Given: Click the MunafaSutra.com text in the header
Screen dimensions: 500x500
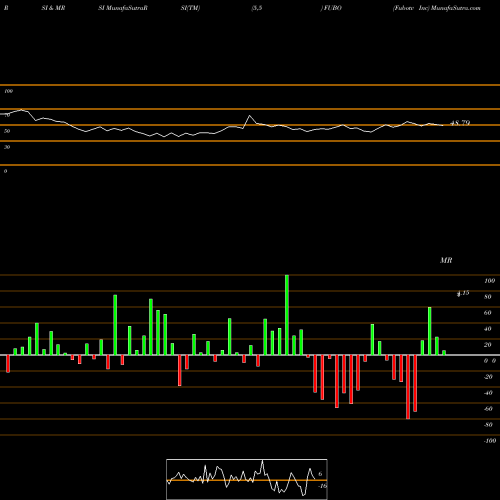Looking at the screenshot, I should [x=456, y=8].
